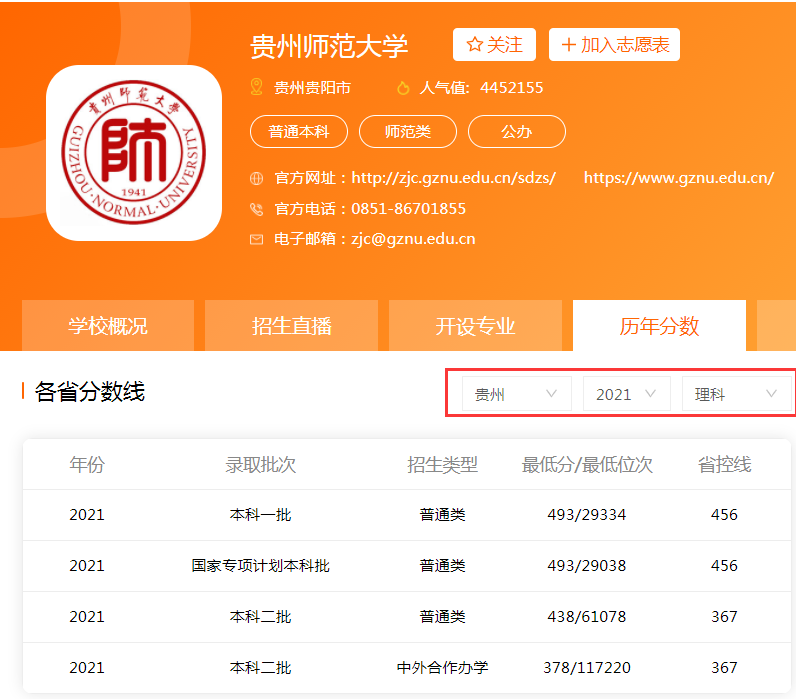The height and width of the screenshot is (699, 796).
Task: Click the 493/29334 score cell
Action: 587,515
